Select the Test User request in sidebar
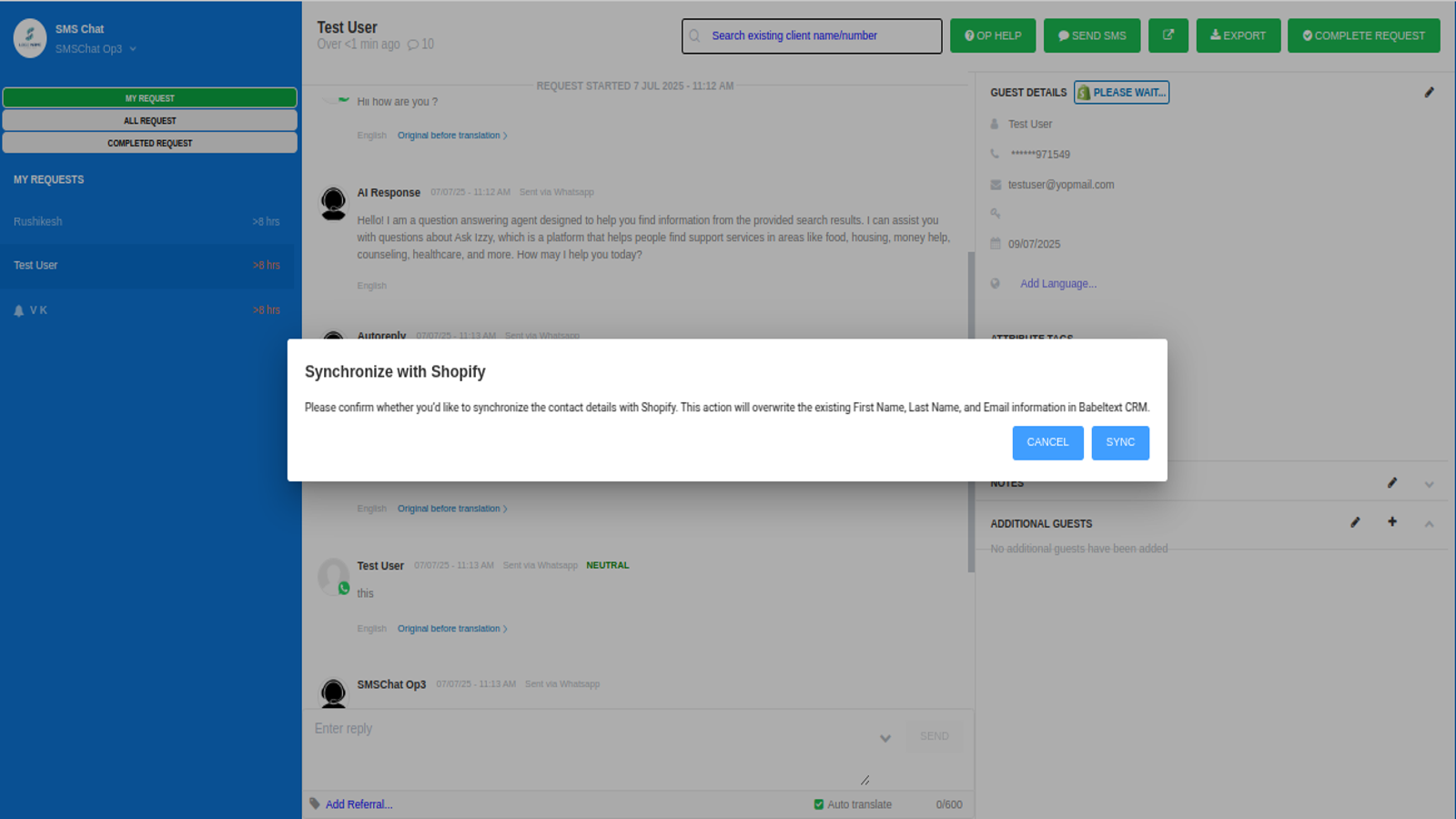The height and width of the screenshot is (819, 1456). point(148,266)
